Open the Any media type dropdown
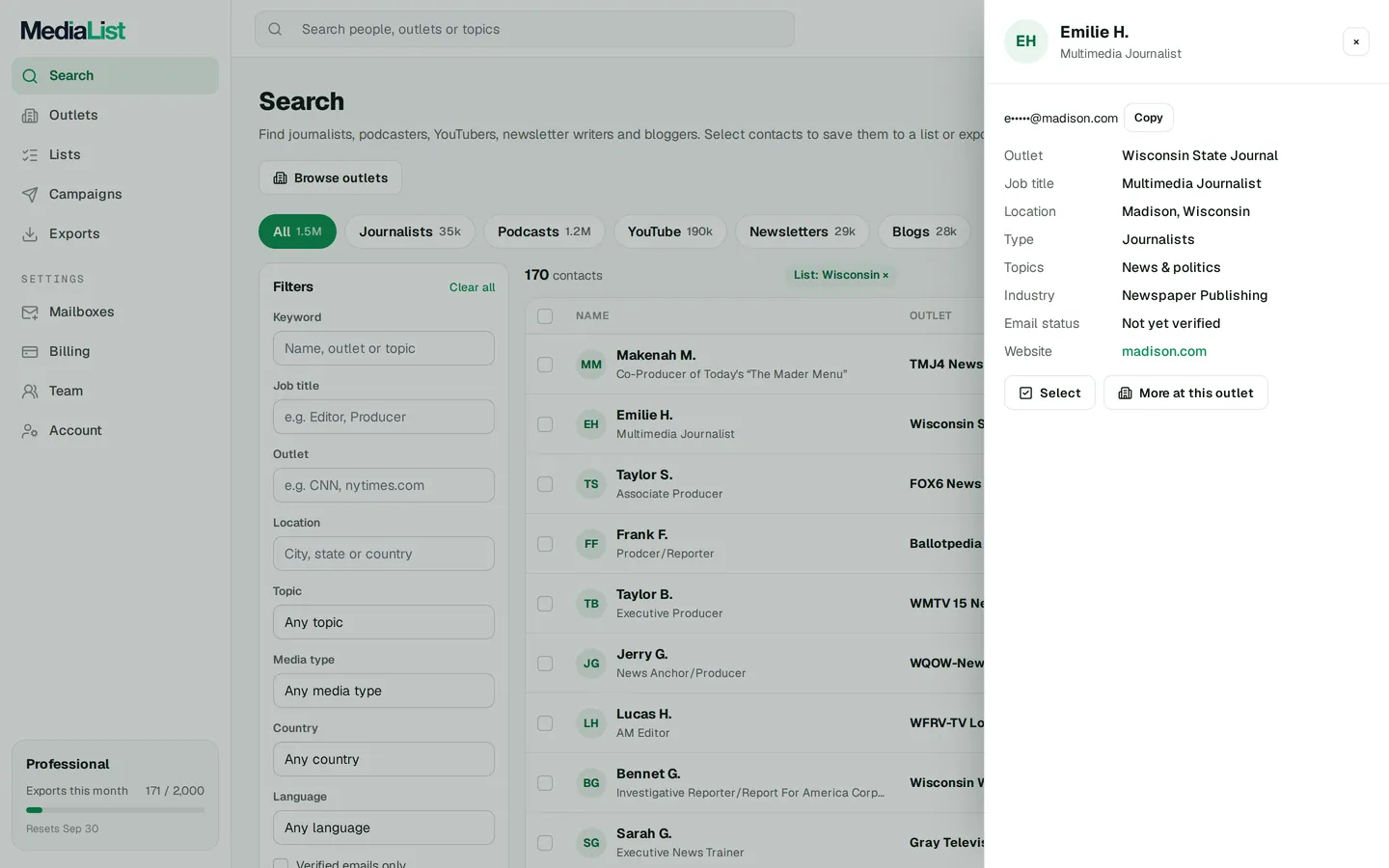This screenshot has height=868, width=1389. [x=384, y=691]
